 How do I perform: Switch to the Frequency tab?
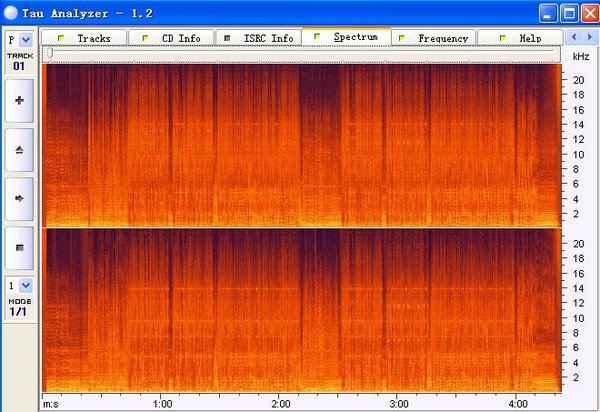point(434,38)
